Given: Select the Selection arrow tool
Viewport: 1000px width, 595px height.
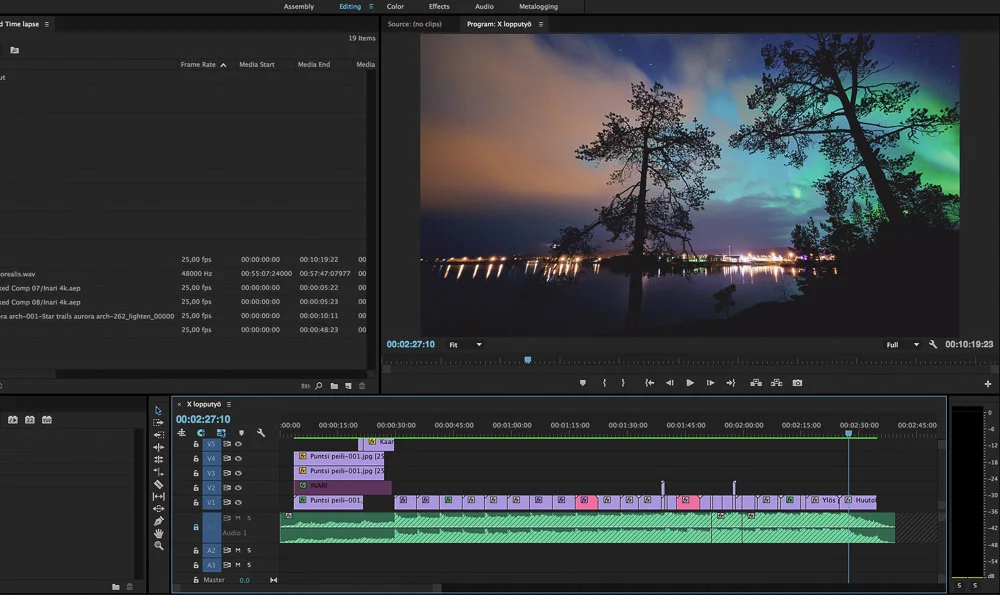Looking at the screenshot, I should tap(158, 410).
